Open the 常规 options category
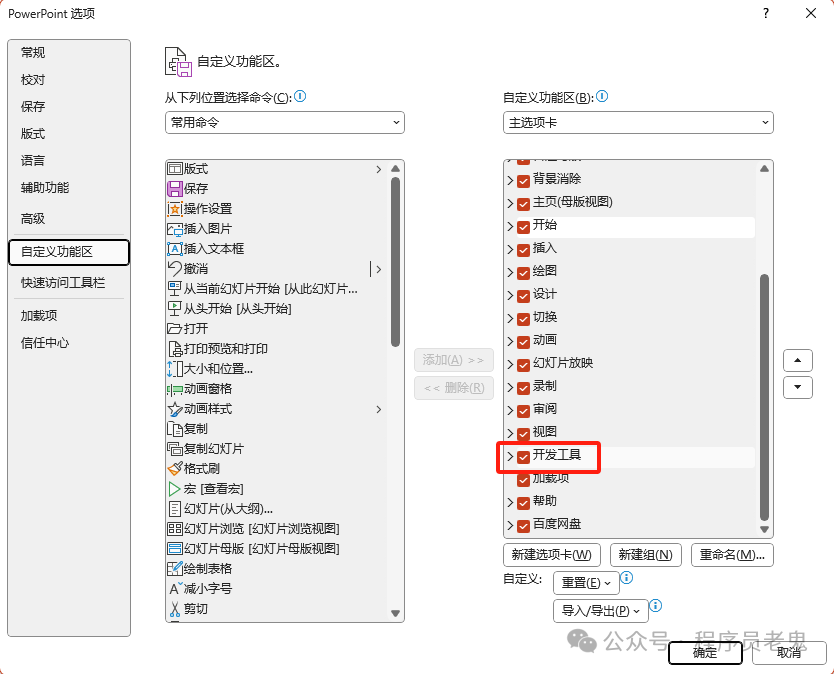 (x=69, y=53)
